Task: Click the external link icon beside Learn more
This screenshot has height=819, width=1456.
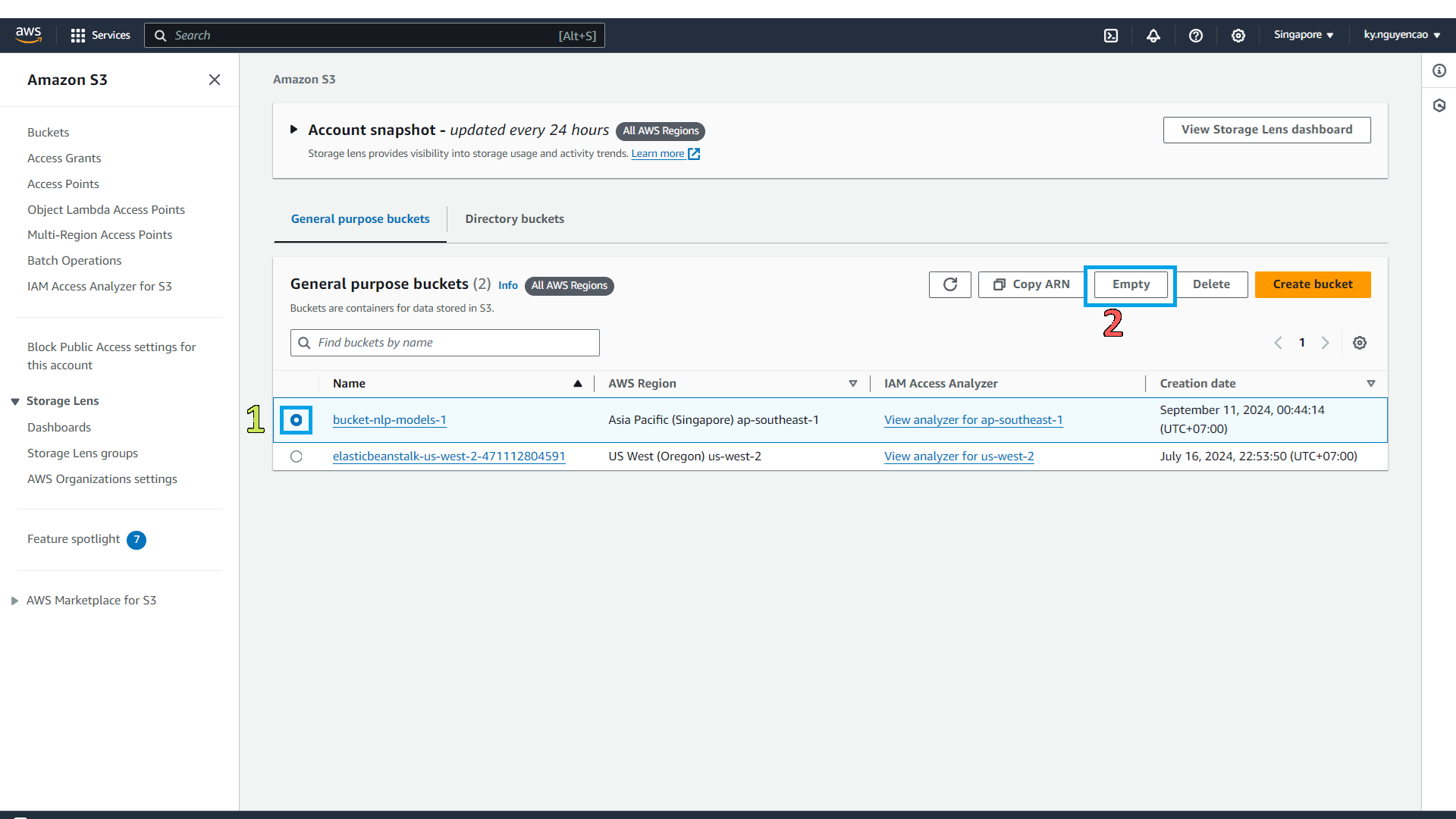Action: (x=694, y=154)
